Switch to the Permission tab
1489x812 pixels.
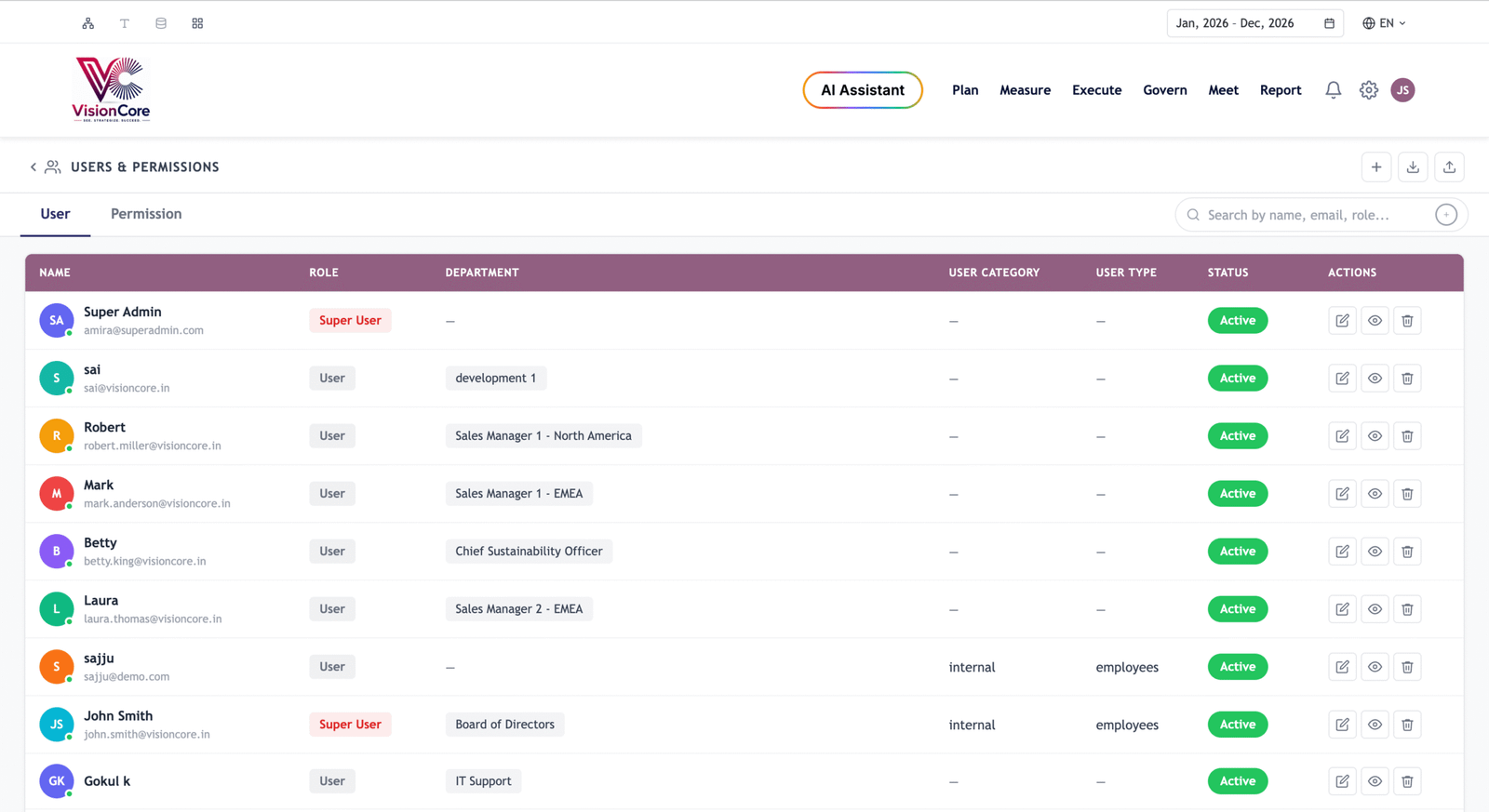146,214
